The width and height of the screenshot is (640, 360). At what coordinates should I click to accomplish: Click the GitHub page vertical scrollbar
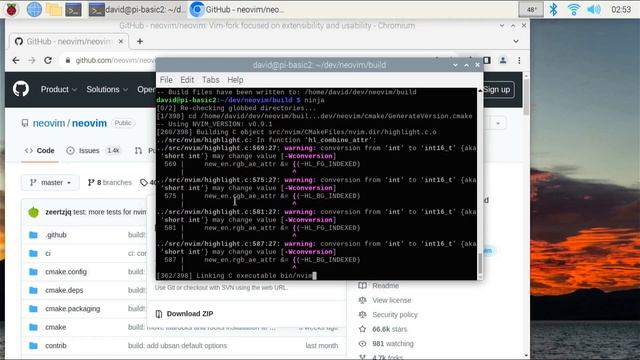click(x=526, y=97)
